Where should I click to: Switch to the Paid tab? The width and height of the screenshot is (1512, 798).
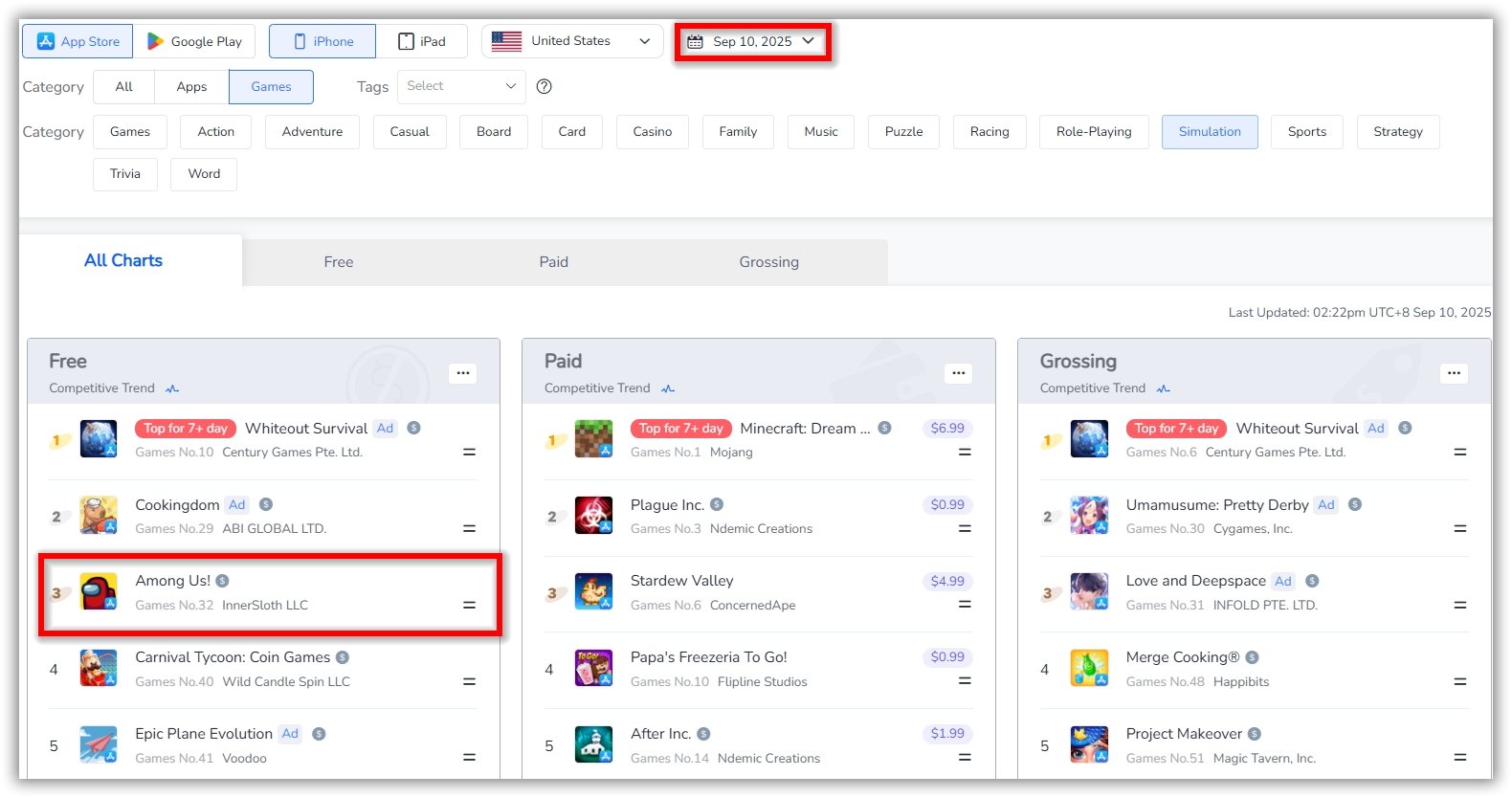554,262
